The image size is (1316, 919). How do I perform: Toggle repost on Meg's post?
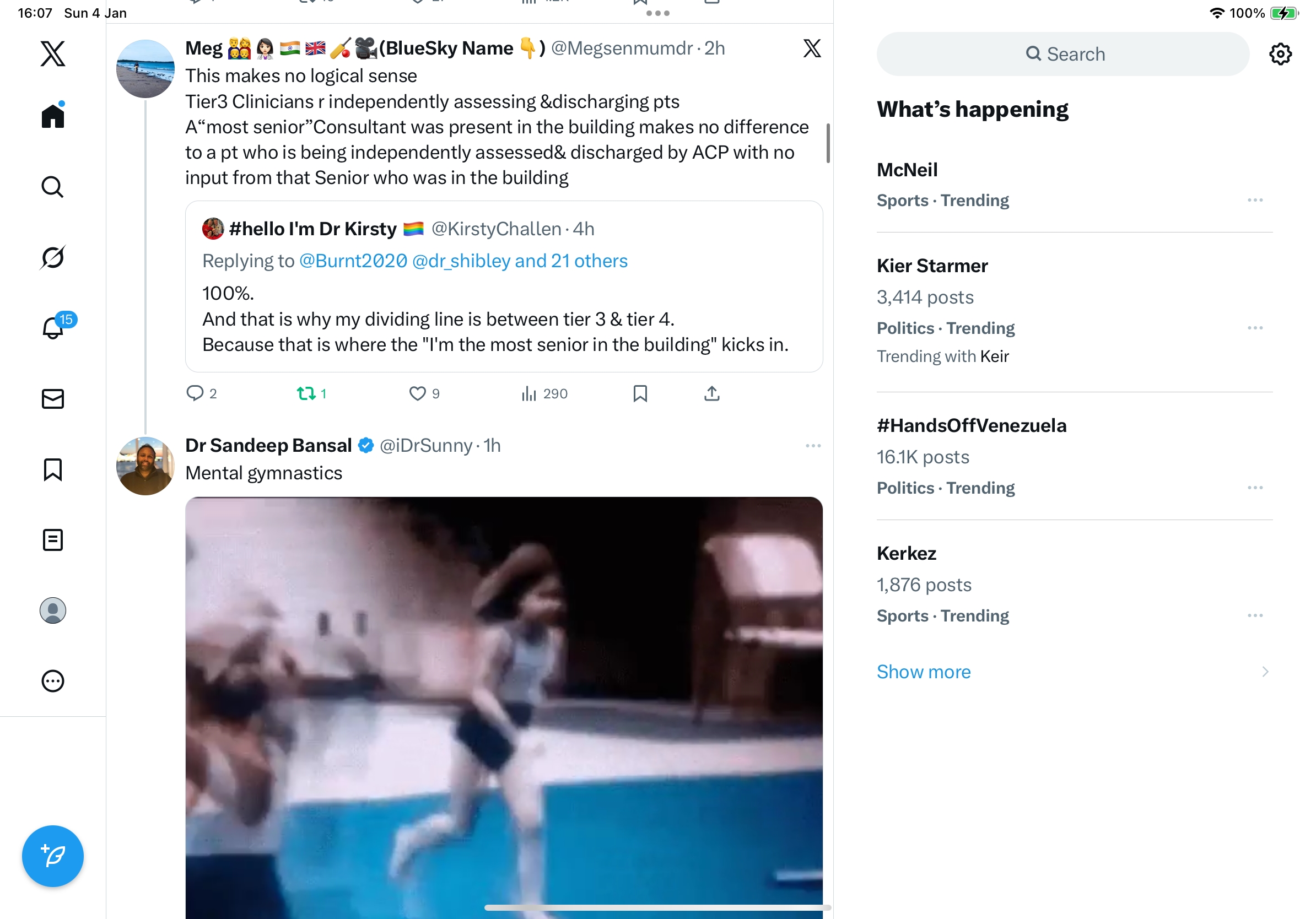[306, 393]
